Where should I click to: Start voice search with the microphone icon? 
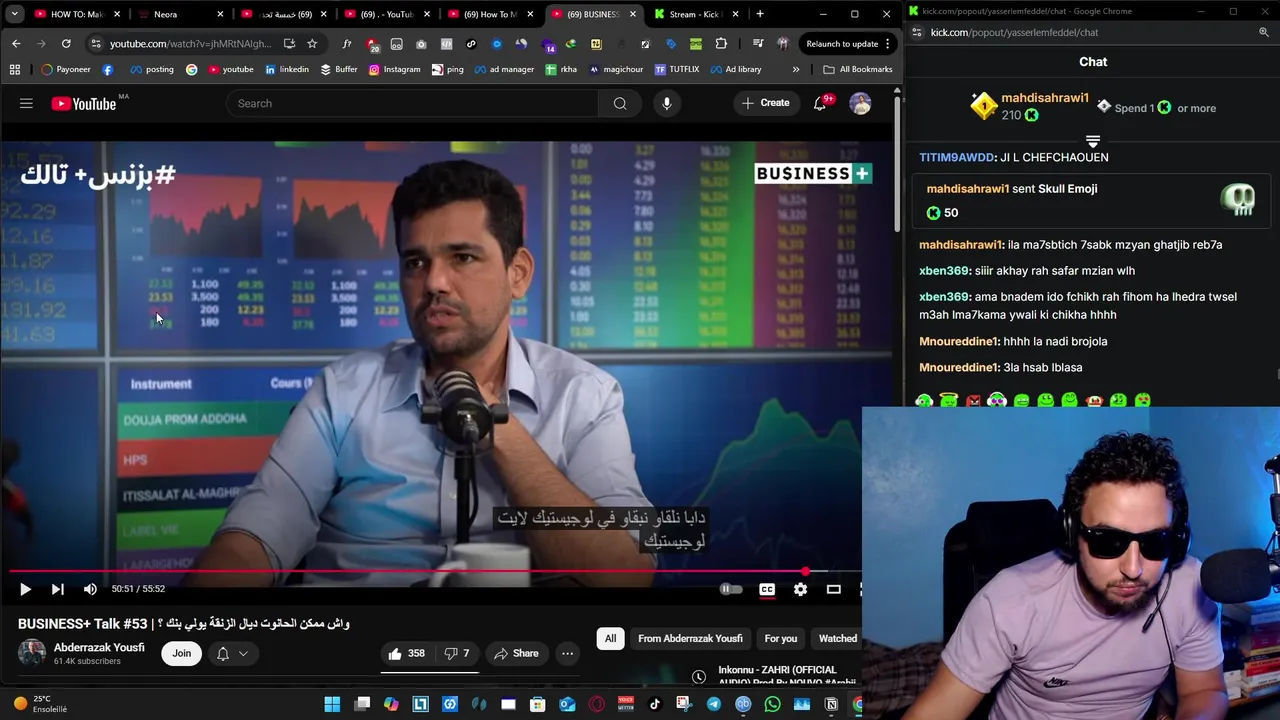[667, 103]
